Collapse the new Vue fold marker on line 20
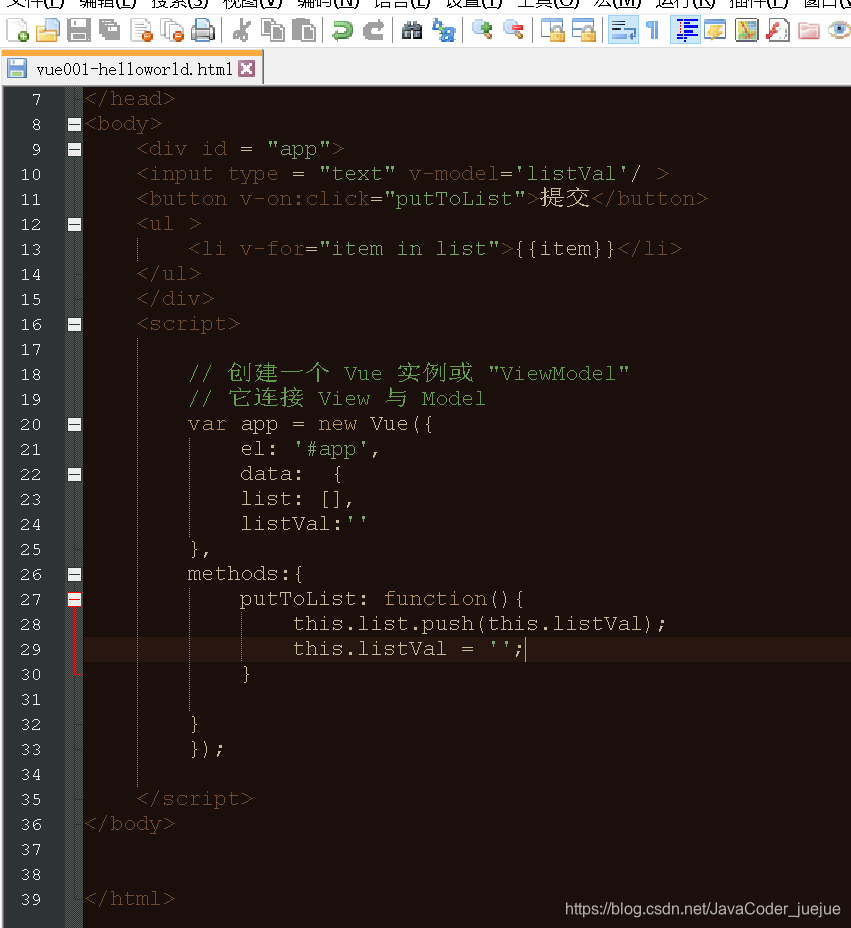 coord(75,424)
